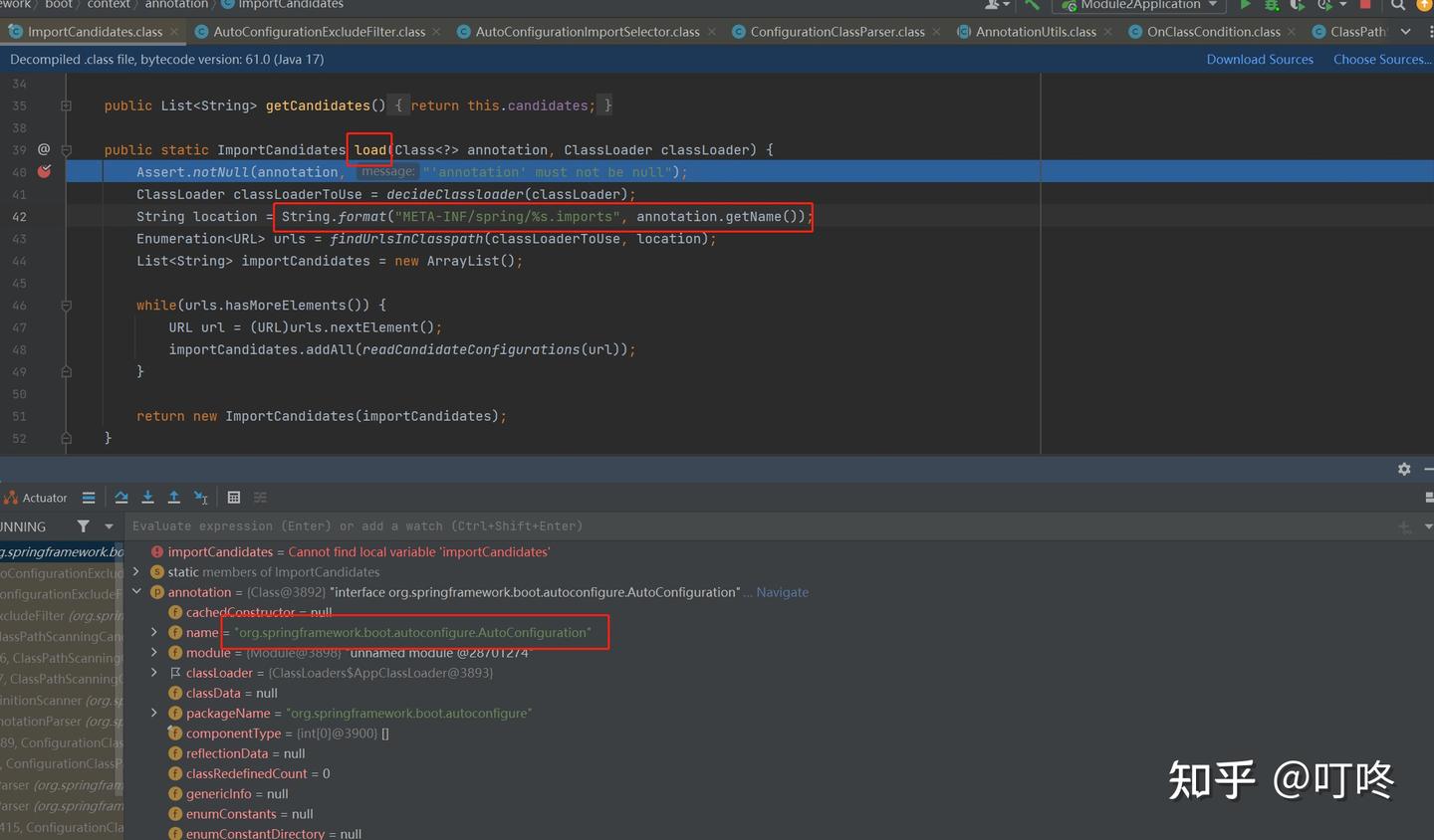1434x840 pixels.
Task: Switch to the ConfigurationClassParser.class tab
Action: coord(836,32)
